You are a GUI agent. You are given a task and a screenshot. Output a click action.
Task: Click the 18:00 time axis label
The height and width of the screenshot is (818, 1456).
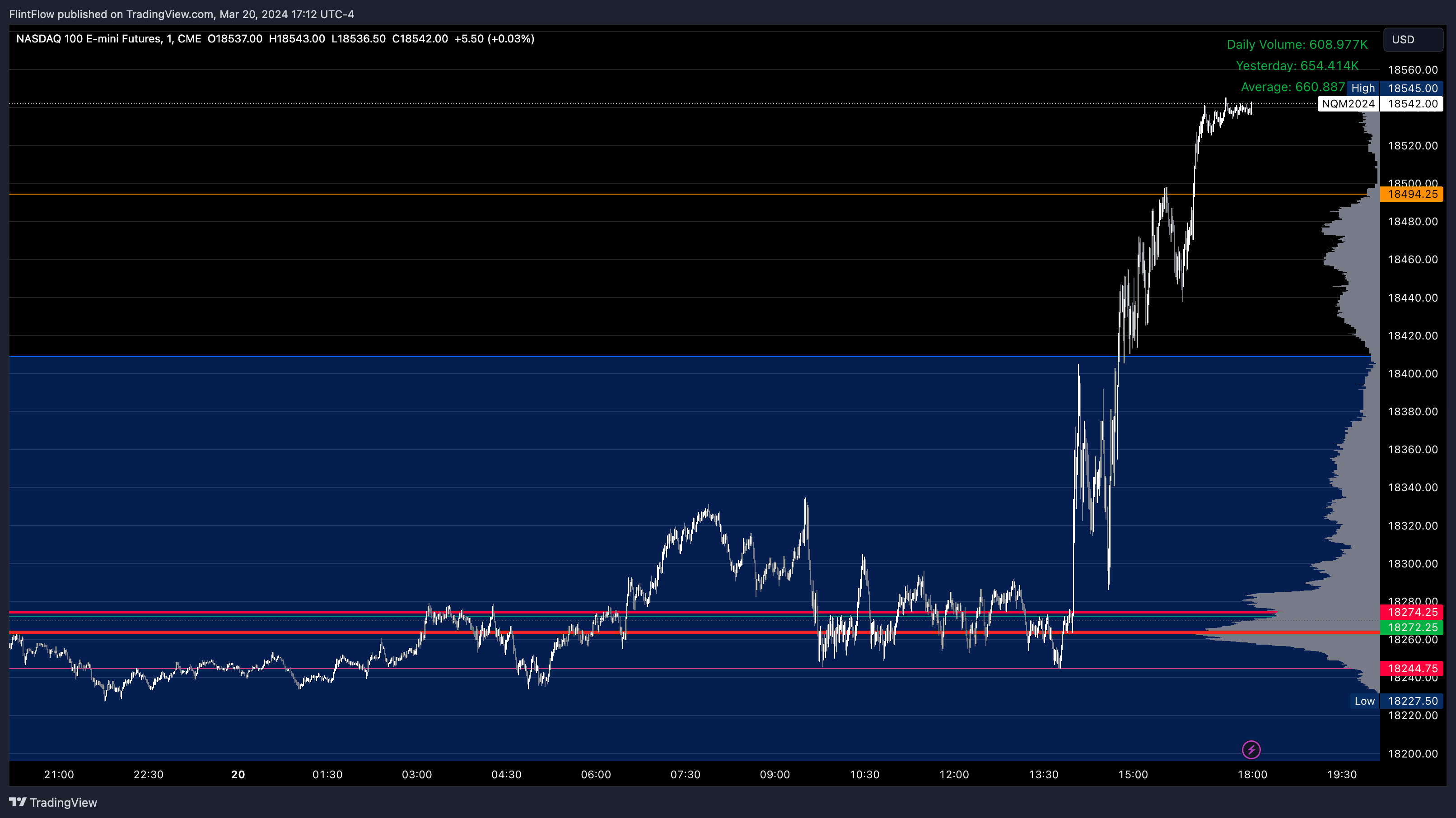click(x=1252, y=775)
